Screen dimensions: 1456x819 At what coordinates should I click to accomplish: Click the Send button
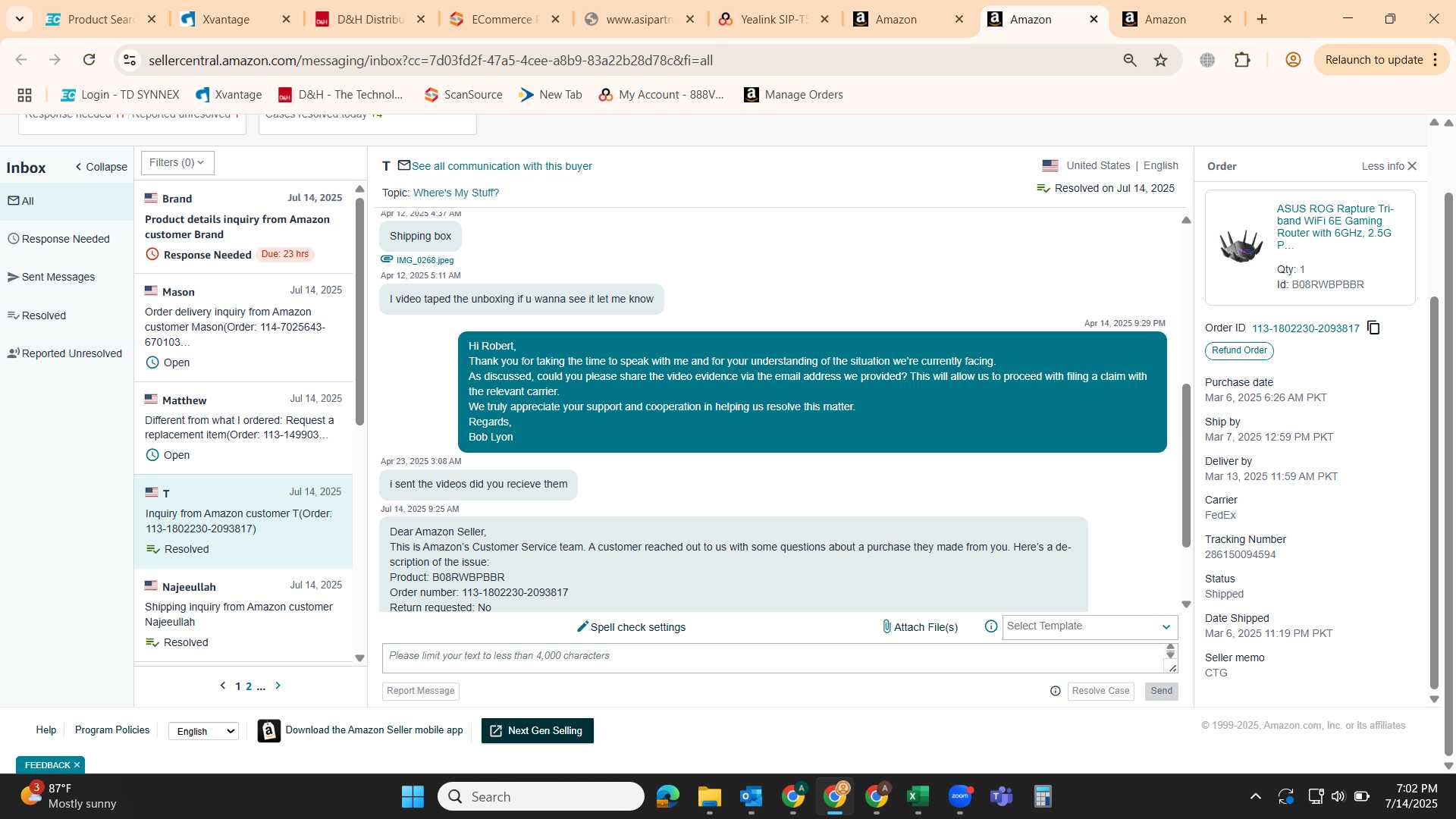[x=1161, y=691]
